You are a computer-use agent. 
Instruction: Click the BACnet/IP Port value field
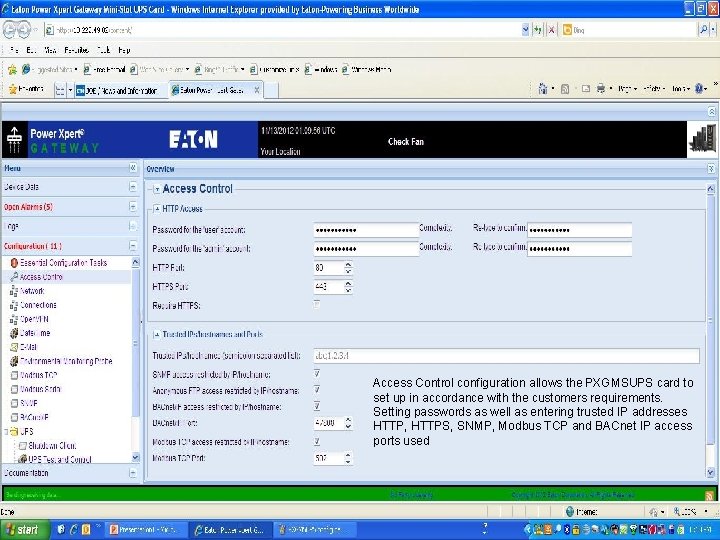click(329, 423)
